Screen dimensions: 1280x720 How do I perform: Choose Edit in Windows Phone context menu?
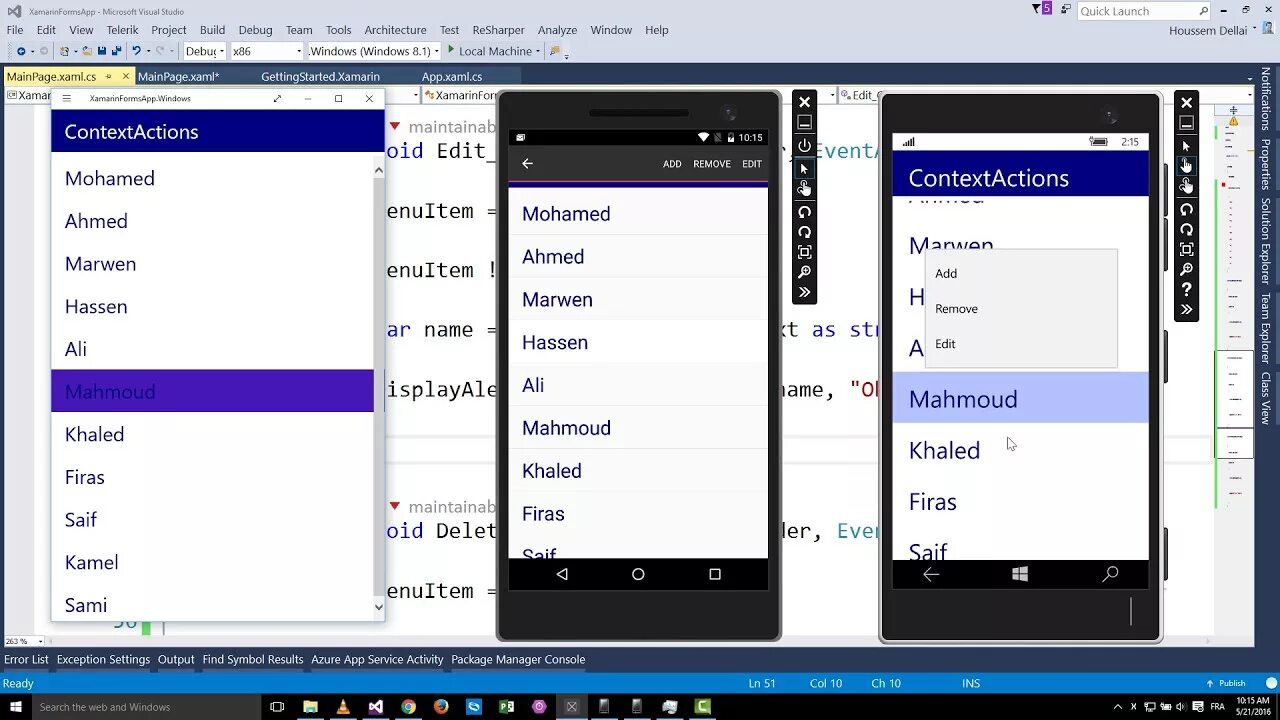[x=1021, y=343]
